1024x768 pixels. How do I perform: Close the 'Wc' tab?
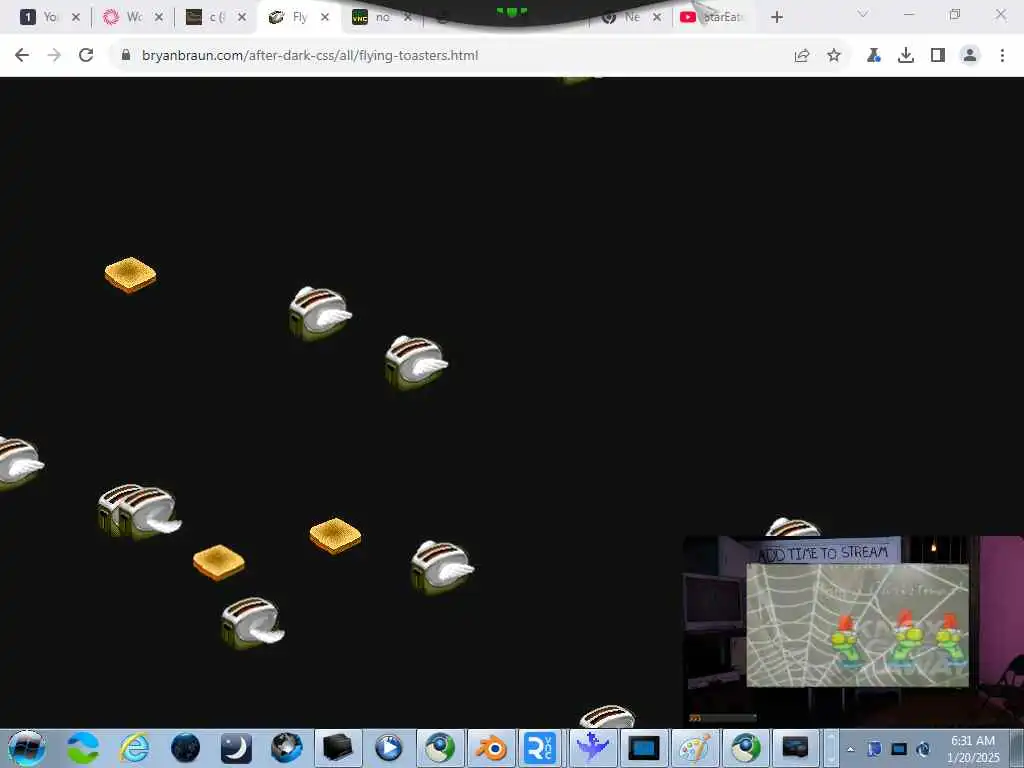(159, 18)
